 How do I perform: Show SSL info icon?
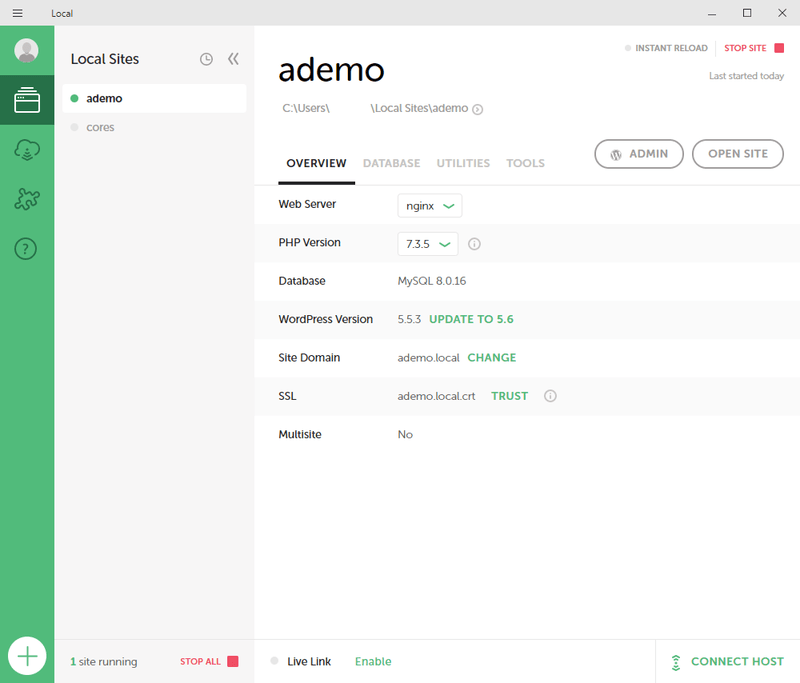[550, 396]
